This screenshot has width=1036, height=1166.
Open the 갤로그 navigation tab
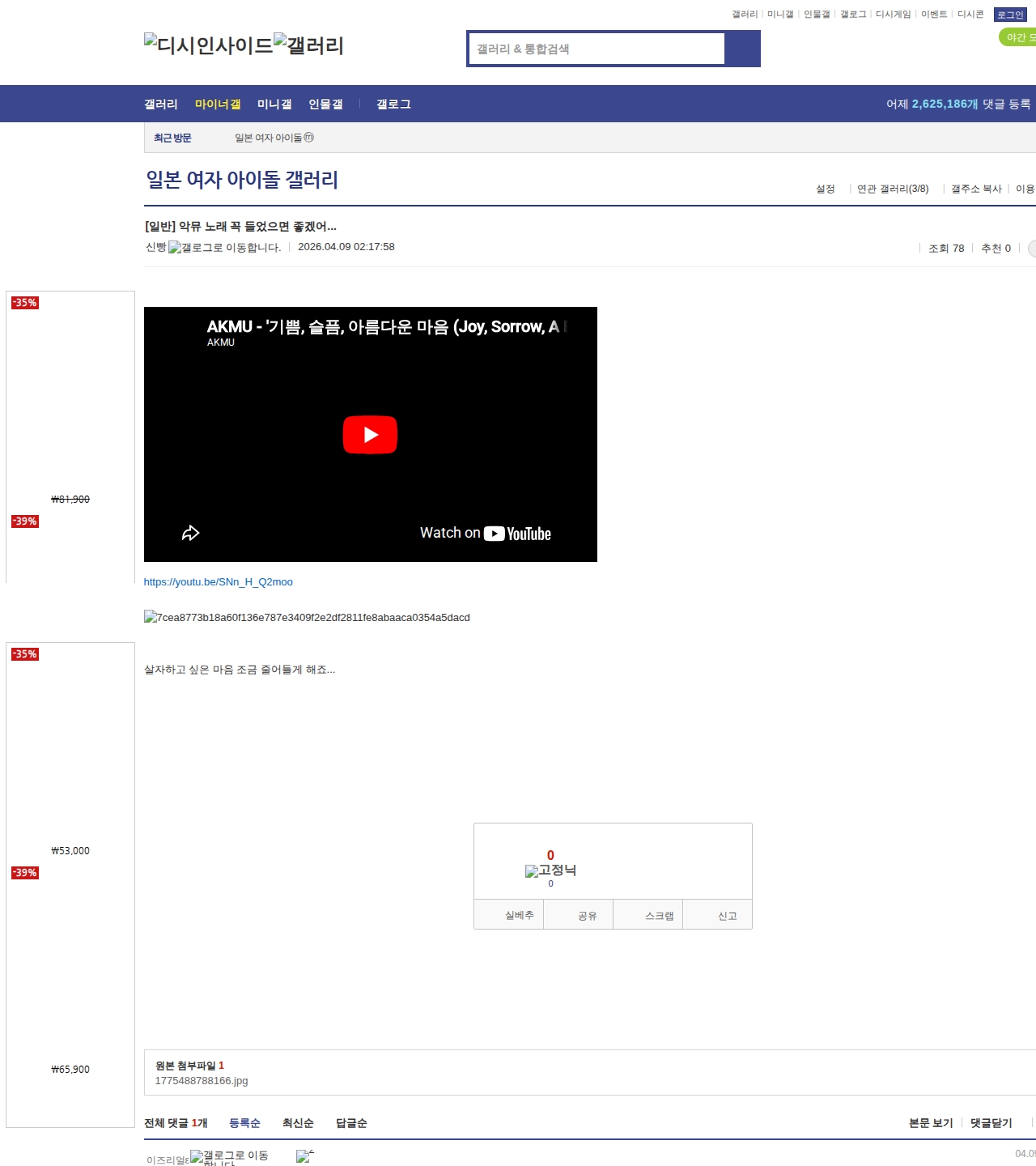tap(393, 104)
